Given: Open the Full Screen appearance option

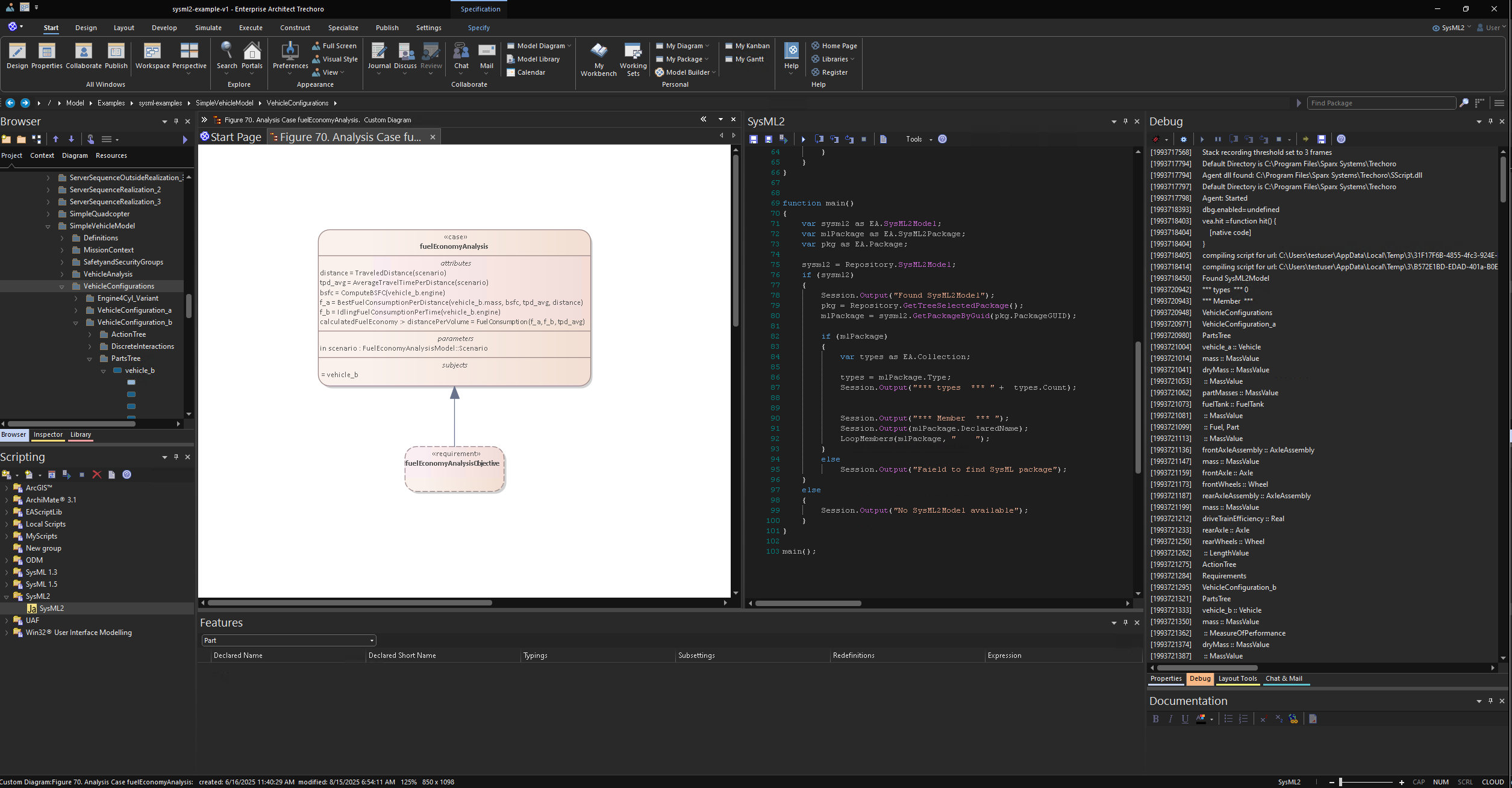Looking at the screenshot, I should click(335, 45).
